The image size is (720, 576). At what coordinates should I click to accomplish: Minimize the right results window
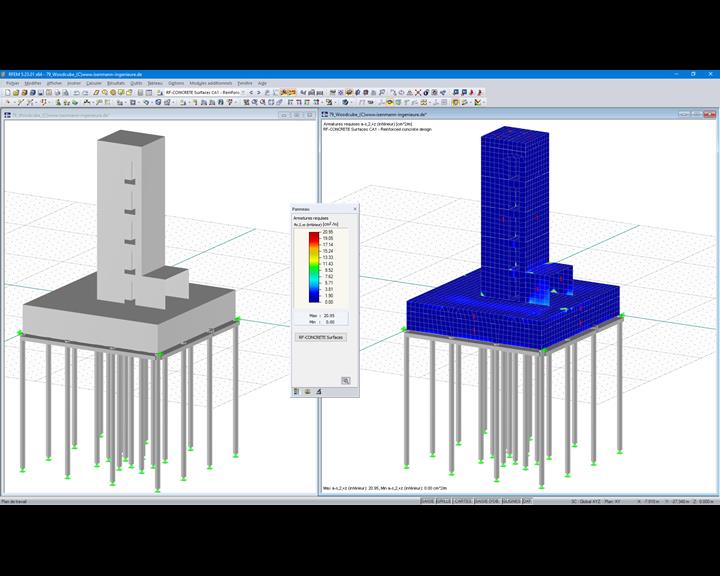[x=684, y=114]
